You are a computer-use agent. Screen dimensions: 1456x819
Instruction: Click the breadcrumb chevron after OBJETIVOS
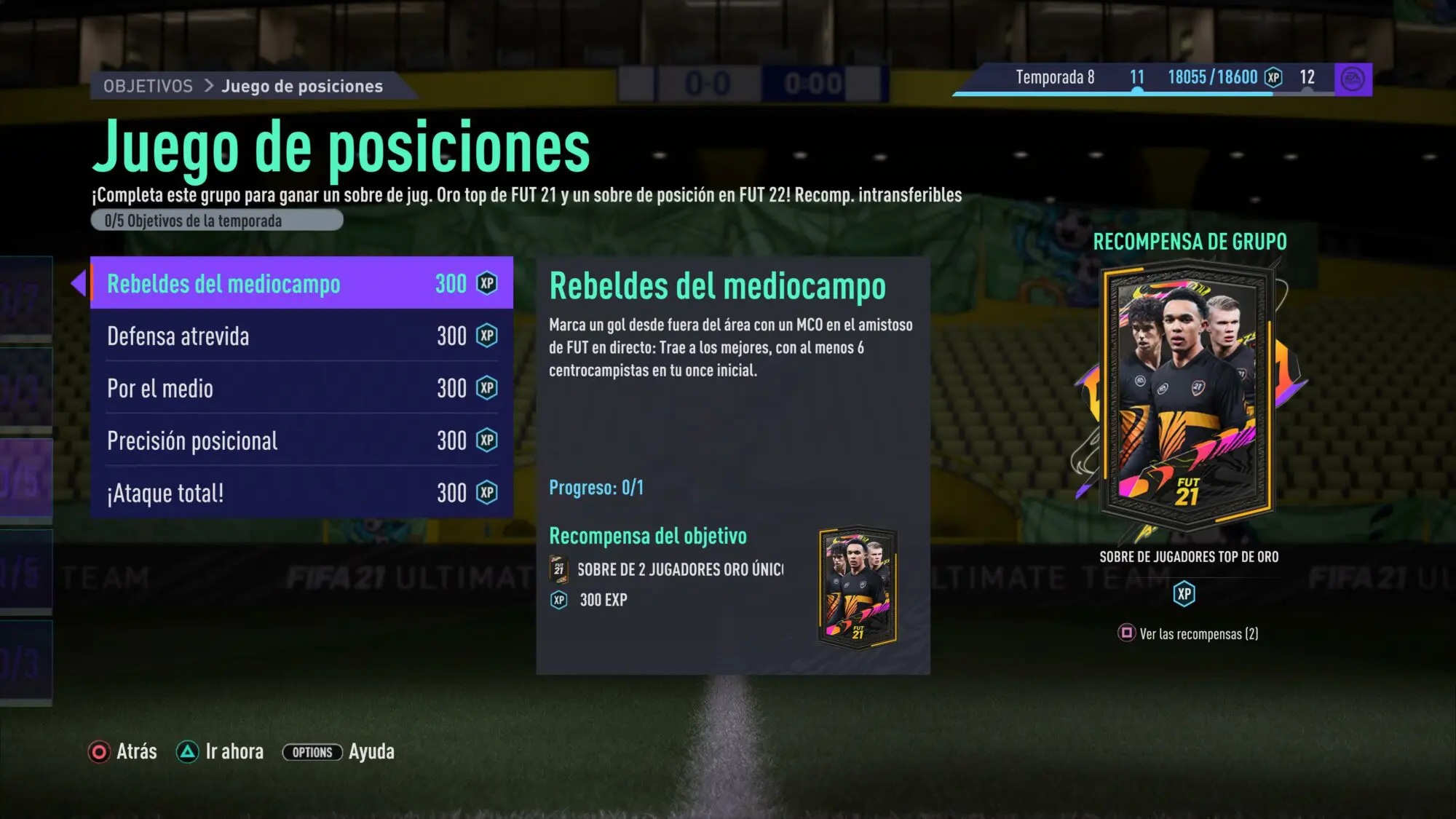coord(209,86)
